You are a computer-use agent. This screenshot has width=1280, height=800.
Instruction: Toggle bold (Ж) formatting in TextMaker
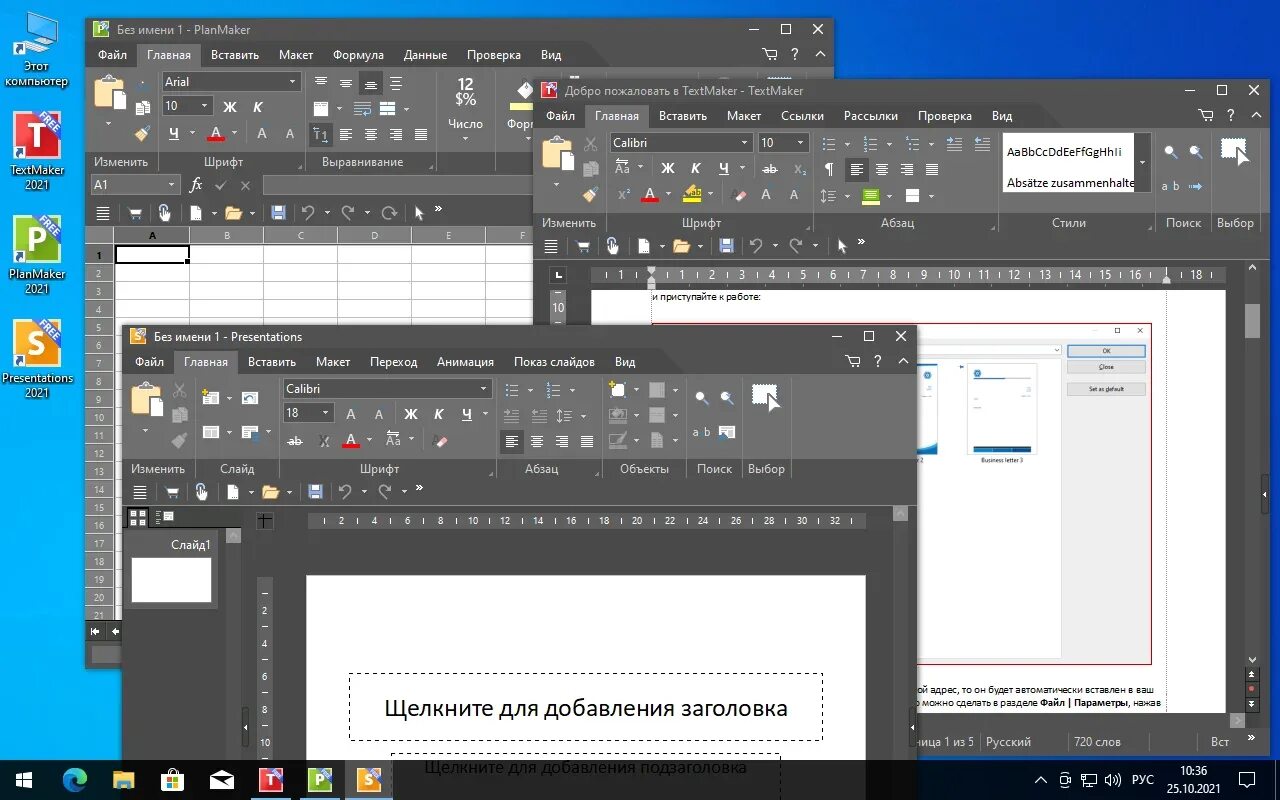[x=667, y=167]
